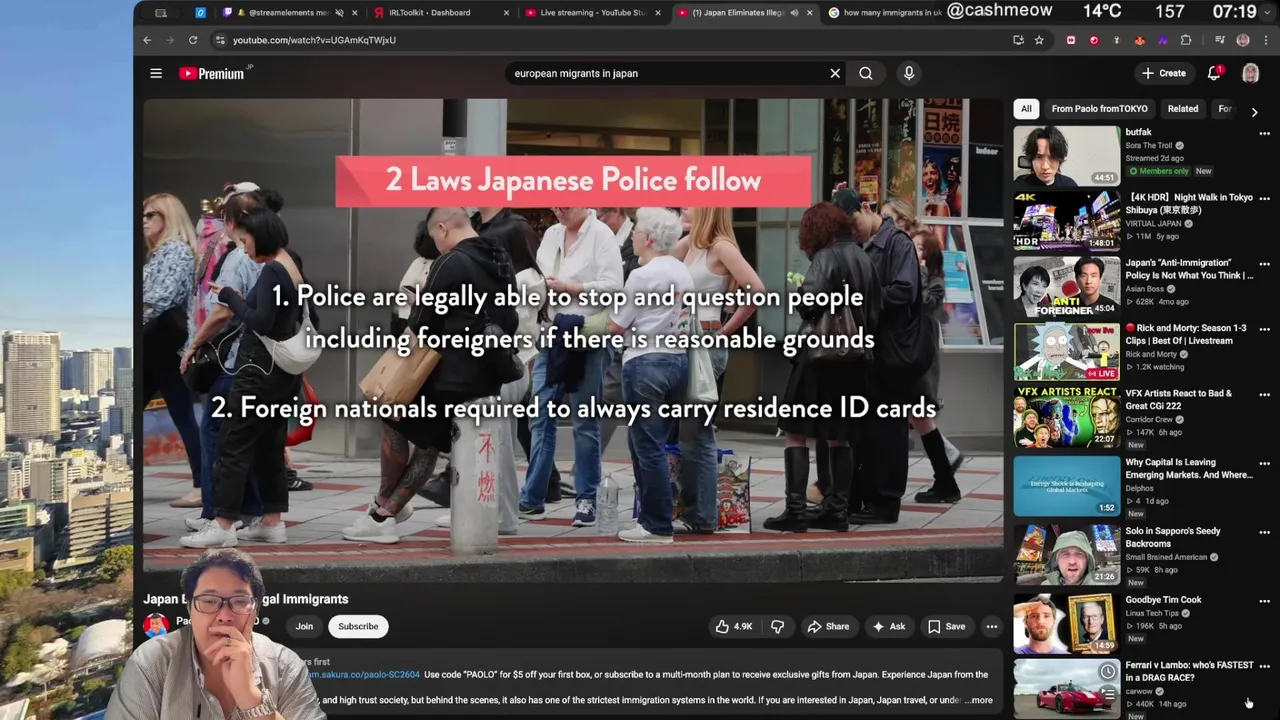
Task: Click the Create button
Action: coord(1164,73)
